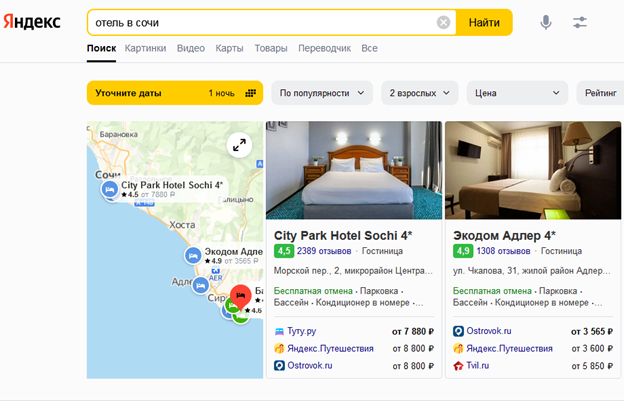
Task: Click price от 7 880 ₽
Action: [x=413, y=331]
